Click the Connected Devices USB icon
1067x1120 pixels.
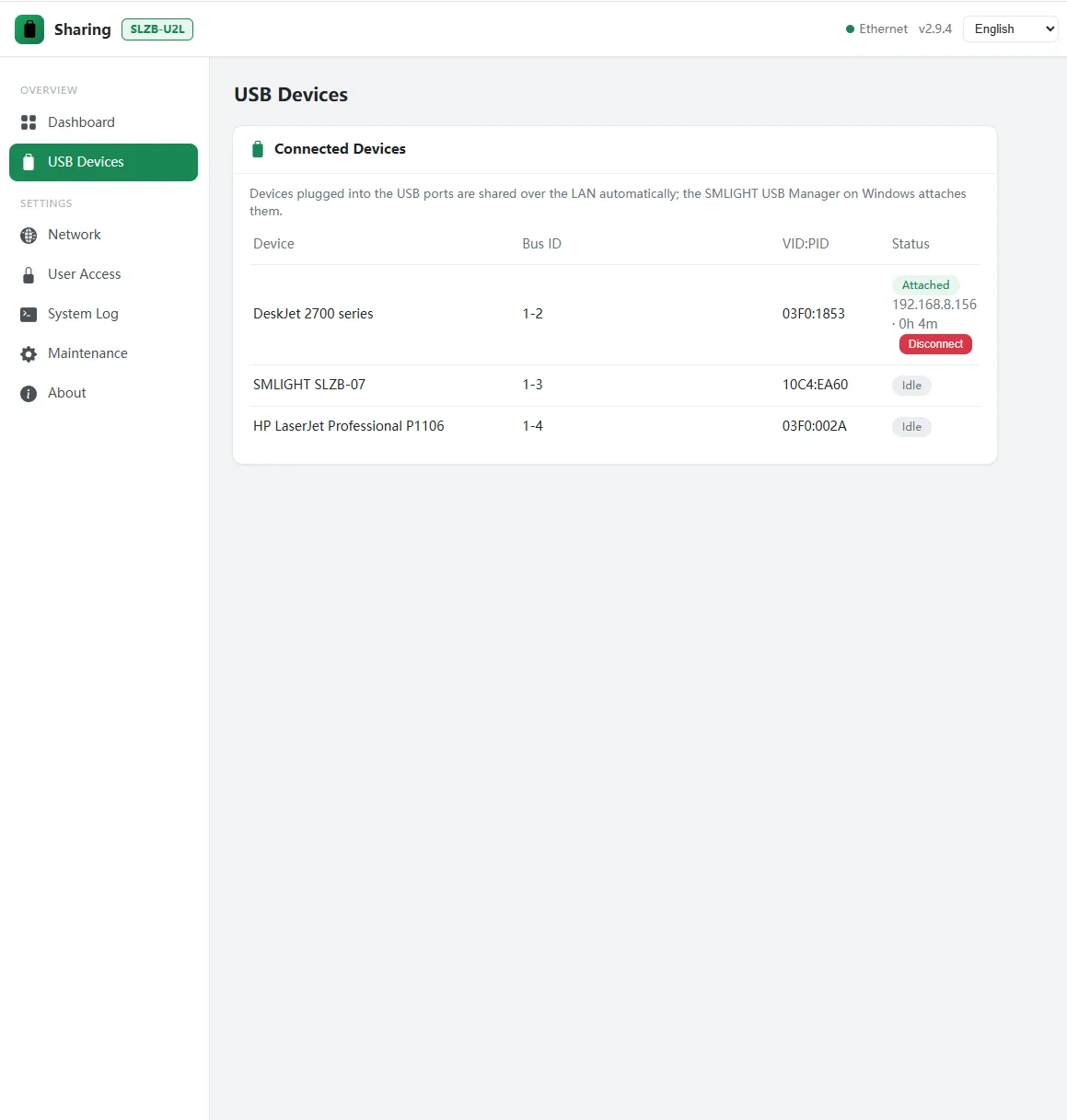click(x=258, y=149)
